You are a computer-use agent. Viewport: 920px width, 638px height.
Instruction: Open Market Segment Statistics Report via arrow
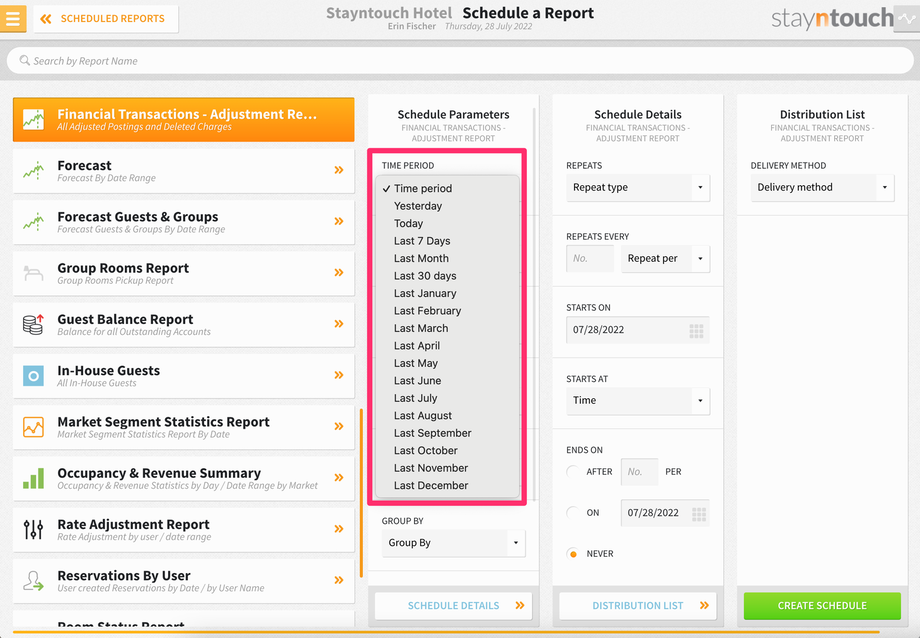point(339,426)
